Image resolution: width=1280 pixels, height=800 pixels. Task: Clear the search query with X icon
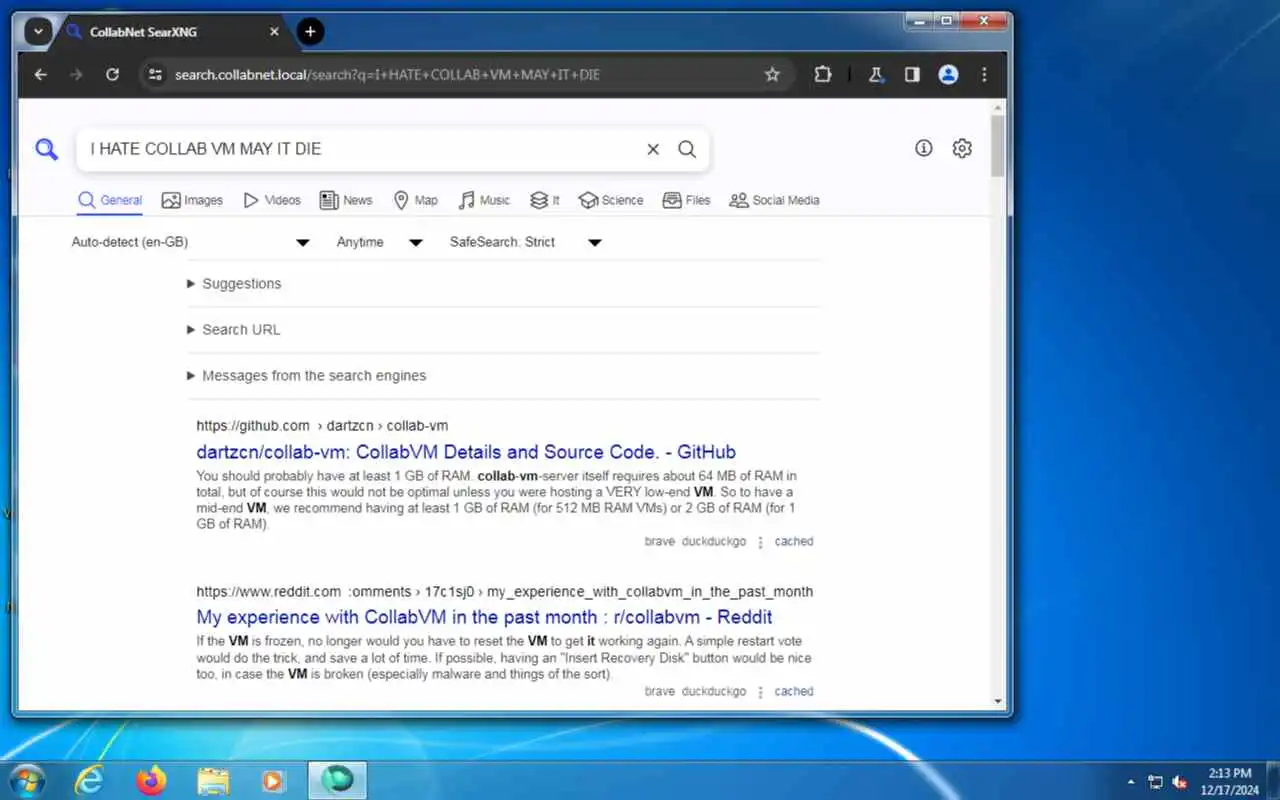click(653, 149)
